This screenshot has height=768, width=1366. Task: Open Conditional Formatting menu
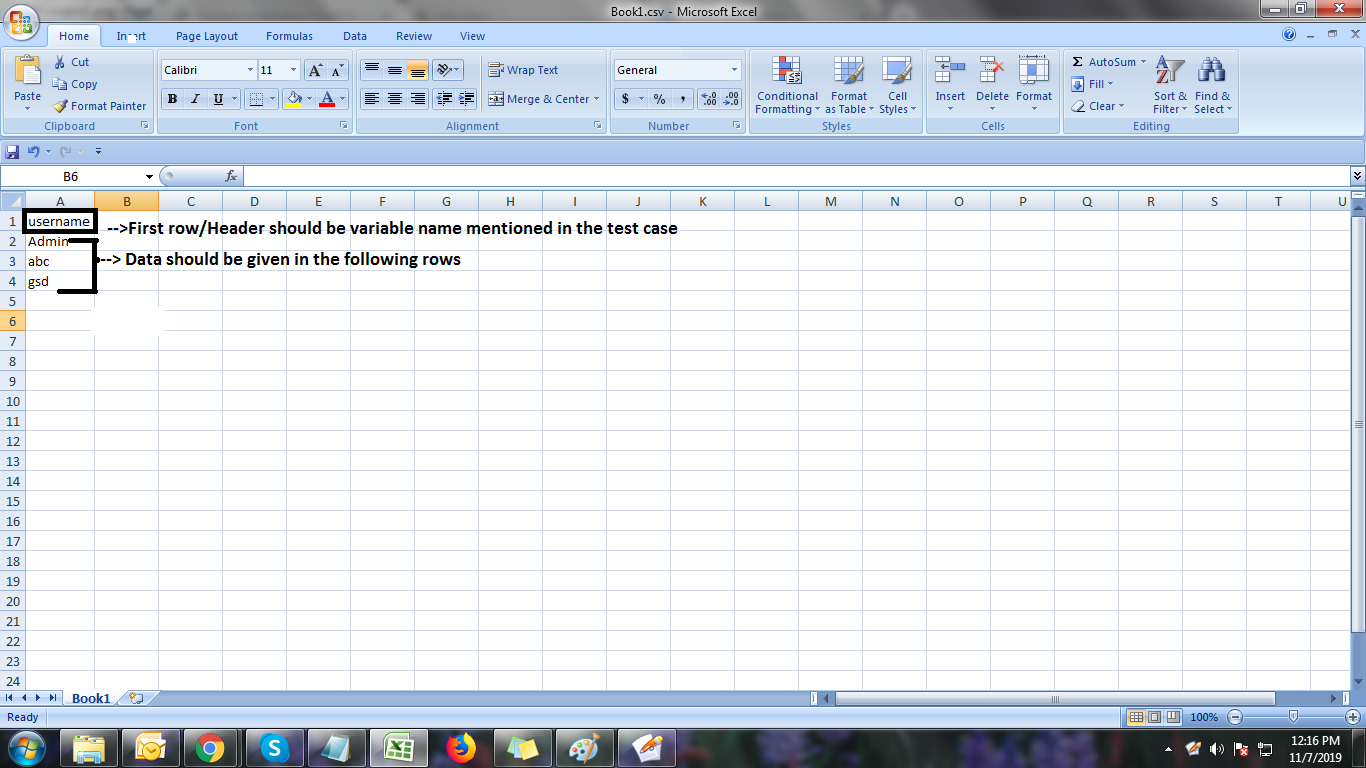pyautogui.click(x=787, y=86)
